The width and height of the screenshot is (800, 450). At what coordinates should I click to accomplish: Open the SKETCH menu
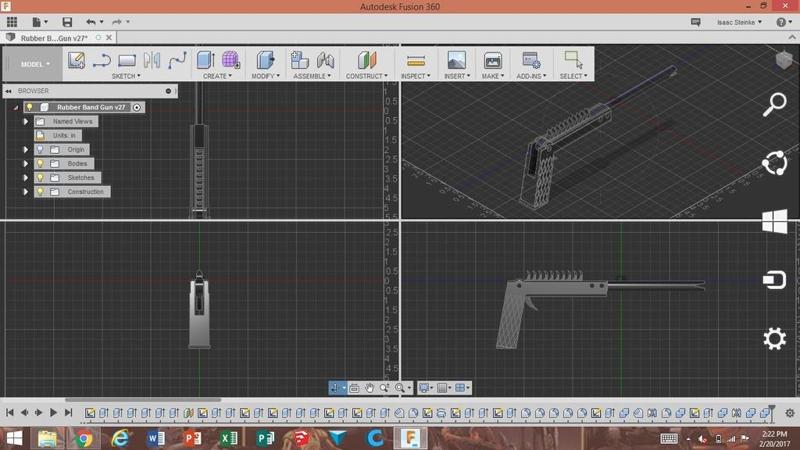[126, 76]
